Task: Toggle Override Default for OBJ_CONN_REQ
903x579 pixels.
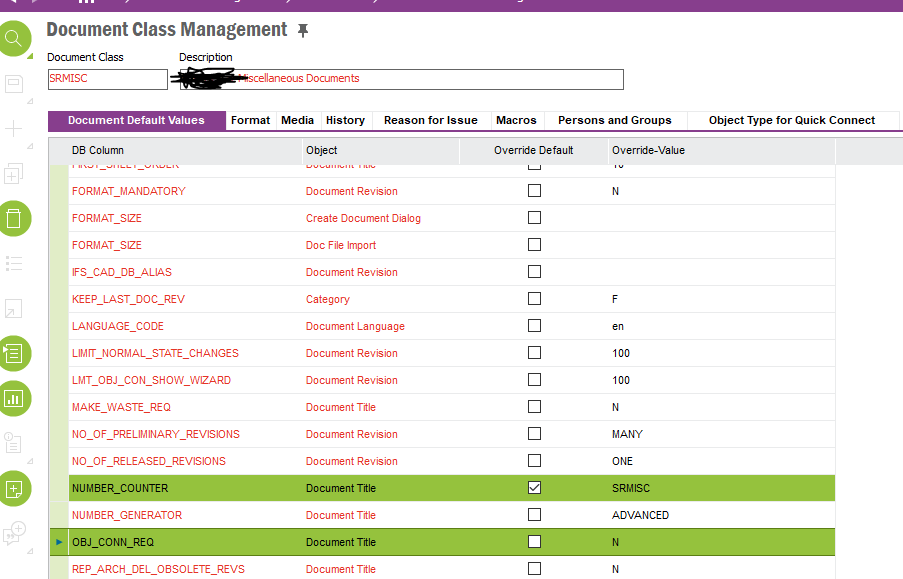Action: (534, 542)
